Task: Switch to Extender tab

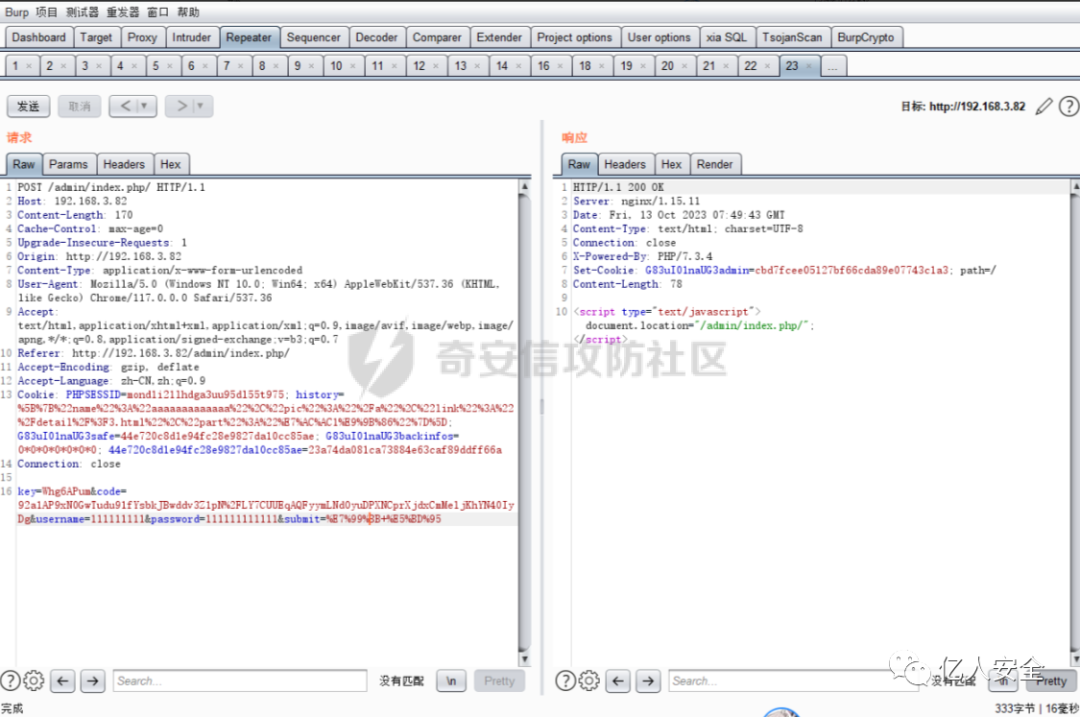Action: click(x=499, y=37)
